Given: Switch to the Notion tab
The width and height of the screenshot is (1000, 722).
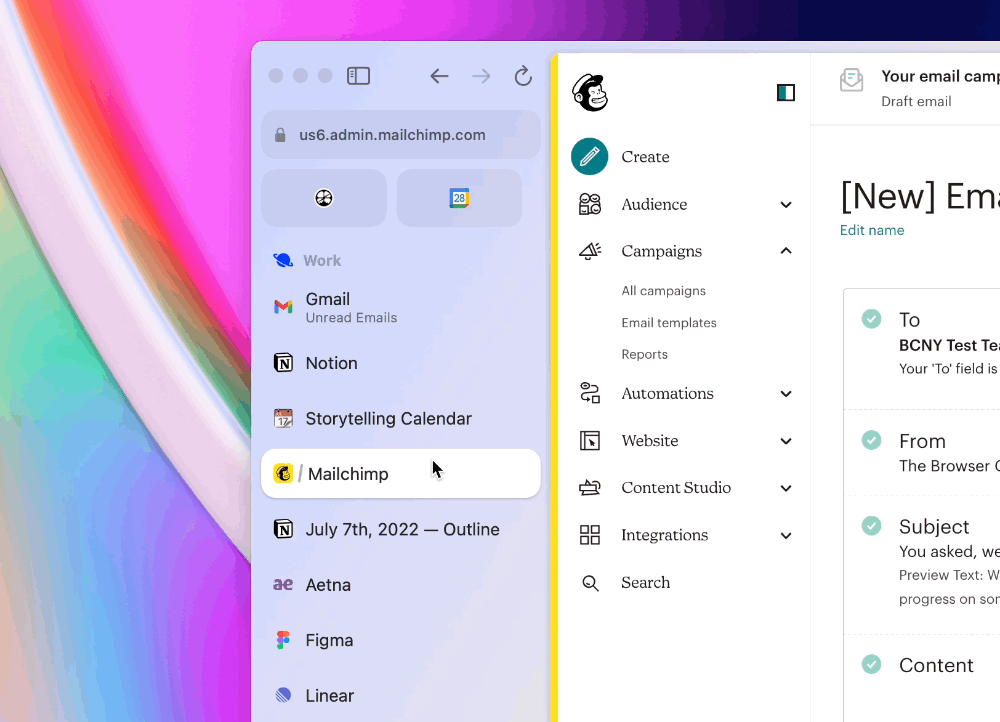Looking at the screenshot, I should 401,363.
